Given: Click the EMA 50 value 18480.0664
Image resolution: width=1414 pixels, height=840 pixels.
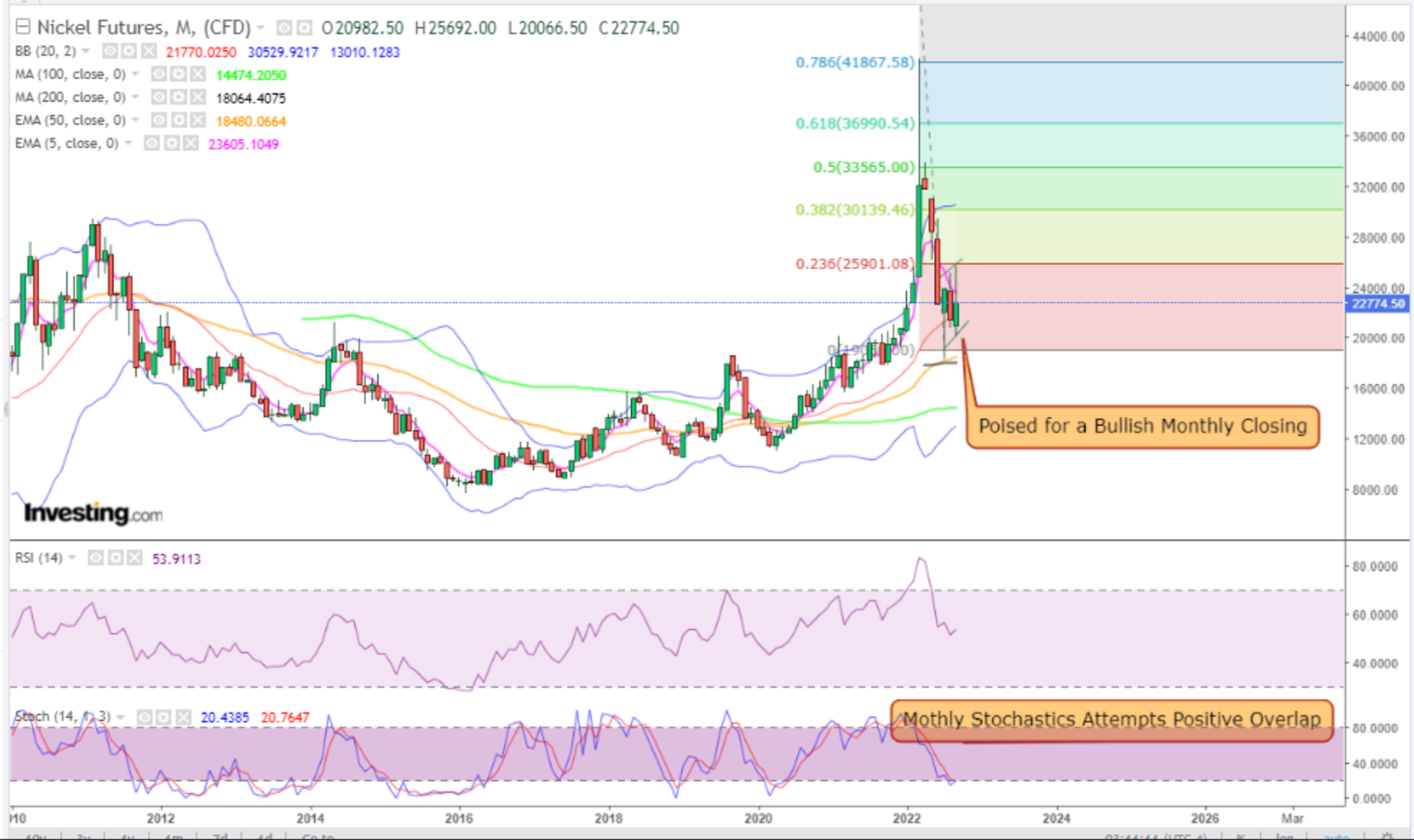Looking at the screenshot, I should pos(251,121).
